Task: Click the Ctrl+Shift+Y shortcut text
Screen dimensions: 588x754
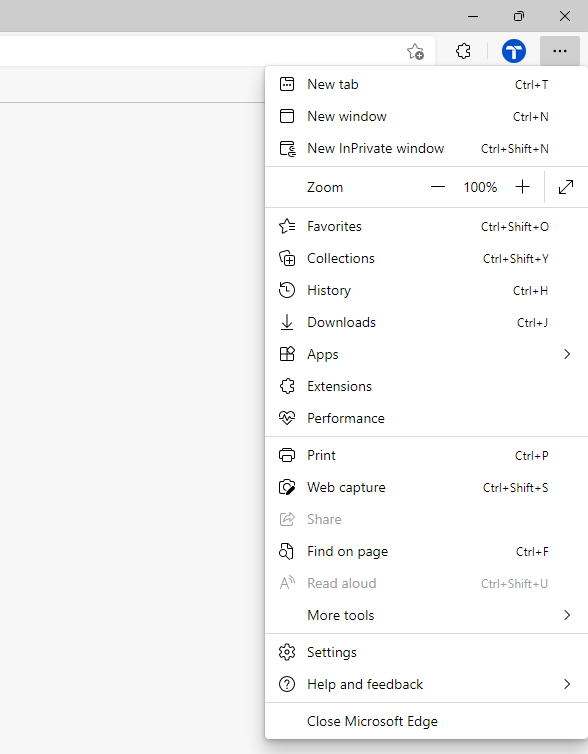Action: point(515,259)
